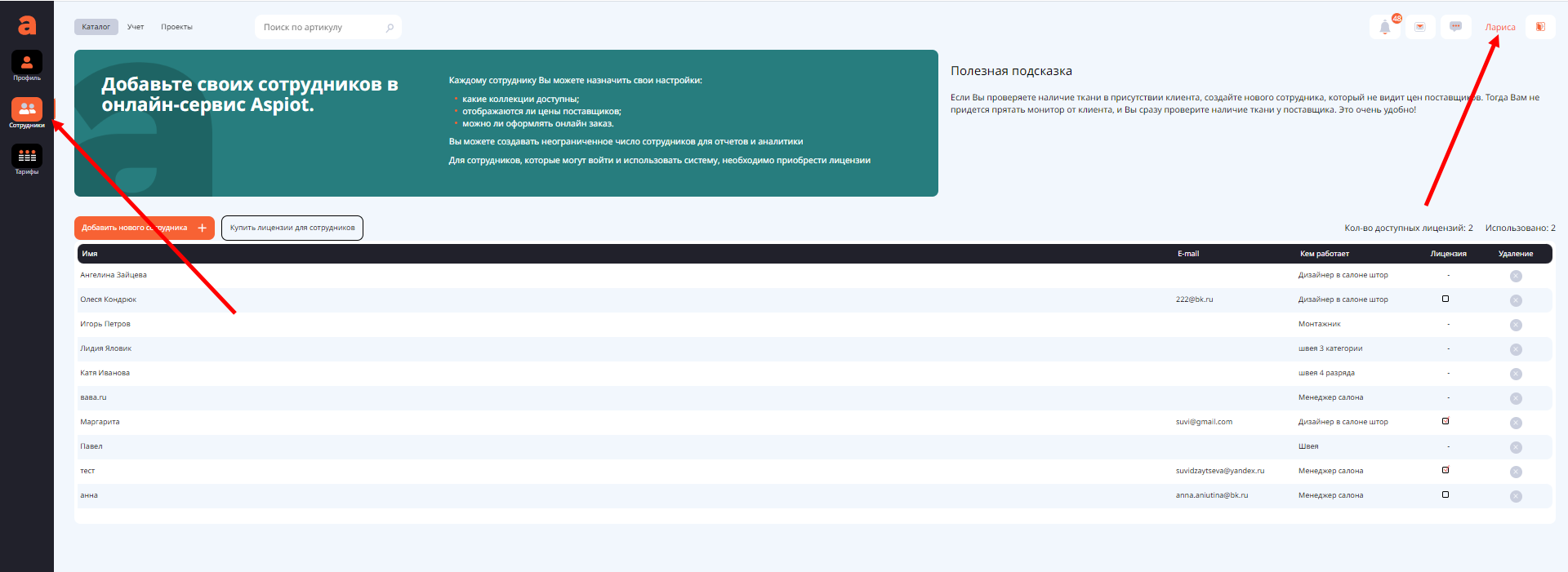The height and width of the screenshot is (572, 1568).
Task: Click Добавить нового сотрудника button
Action: (144, 228)
